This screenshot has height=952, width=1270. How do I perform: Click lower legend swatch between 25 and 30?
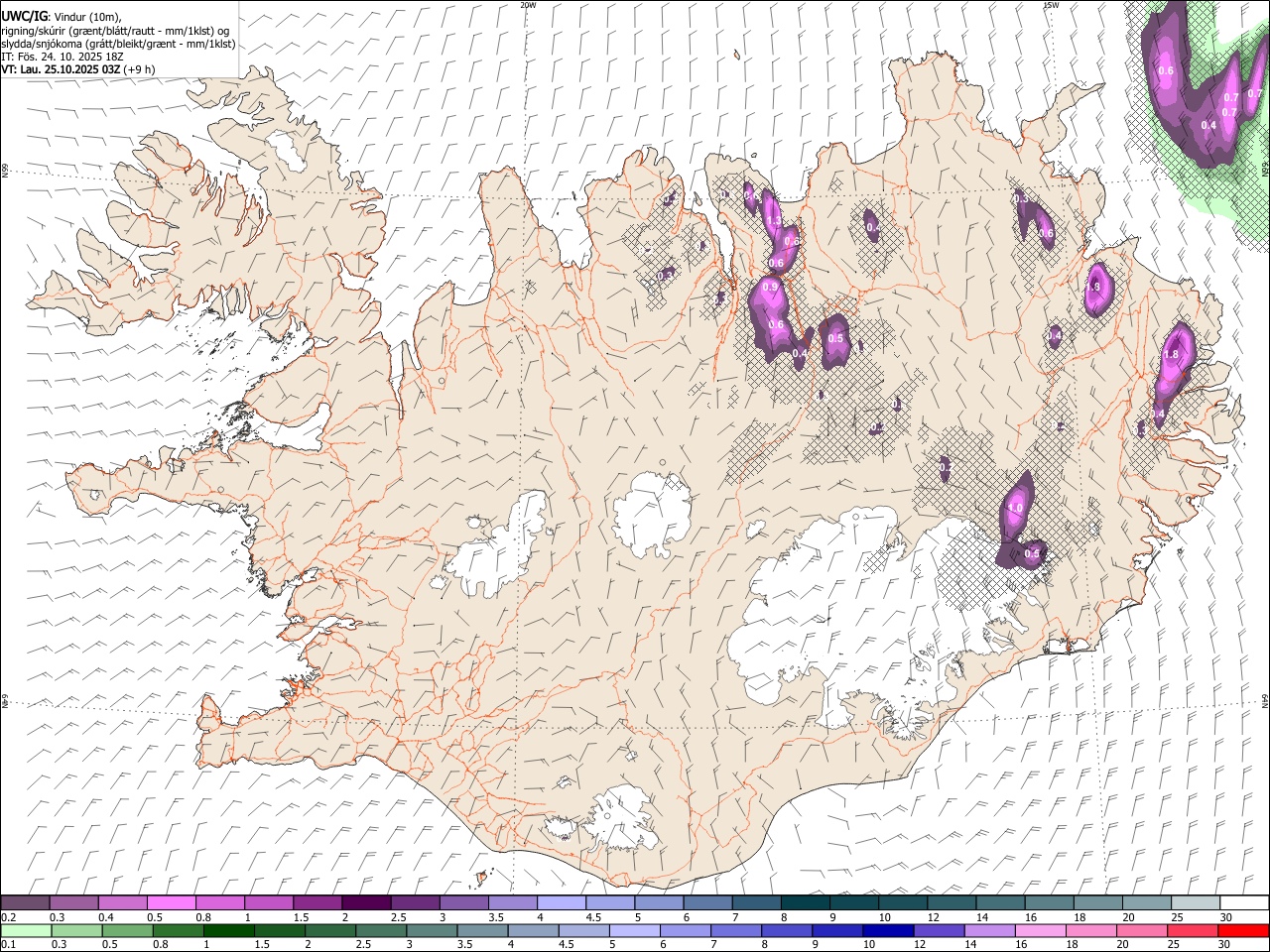1193,930
